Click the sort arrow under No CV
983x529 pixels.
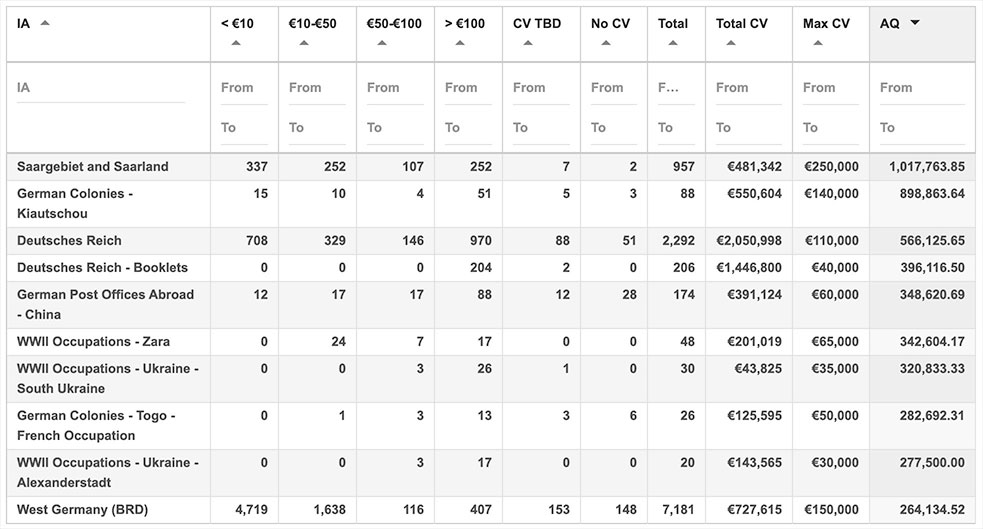click(x=606, y=43)
